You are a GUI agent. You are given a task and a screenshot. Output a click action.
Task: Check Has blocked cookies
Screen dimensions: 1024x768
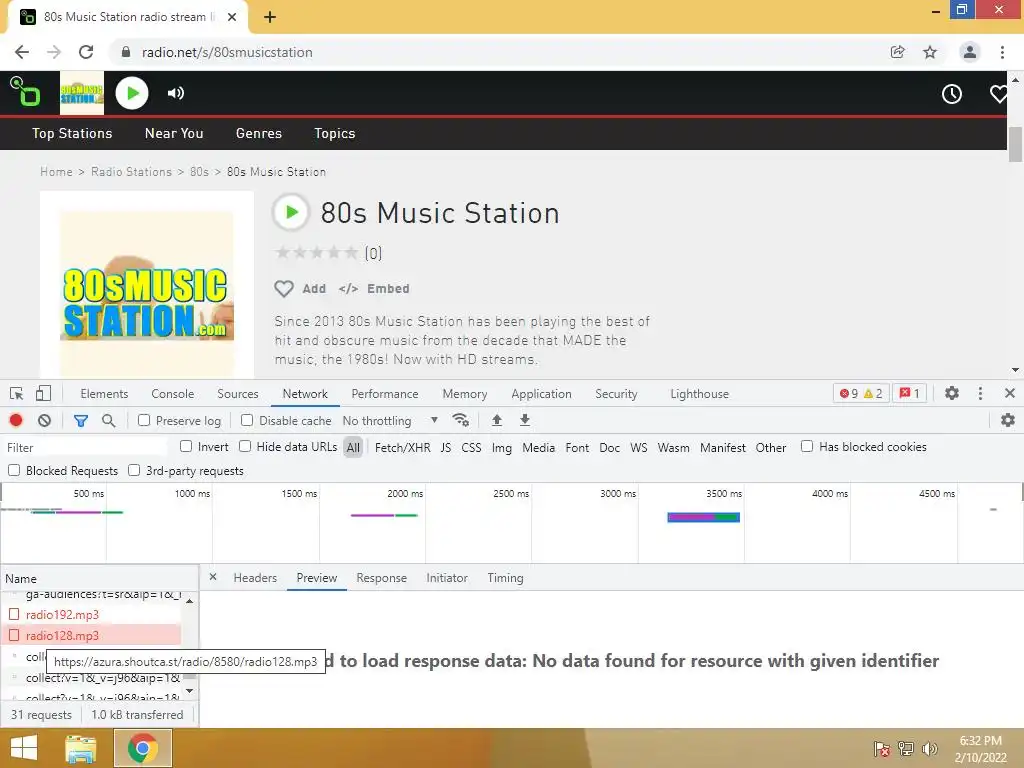[x=807, y=446]
